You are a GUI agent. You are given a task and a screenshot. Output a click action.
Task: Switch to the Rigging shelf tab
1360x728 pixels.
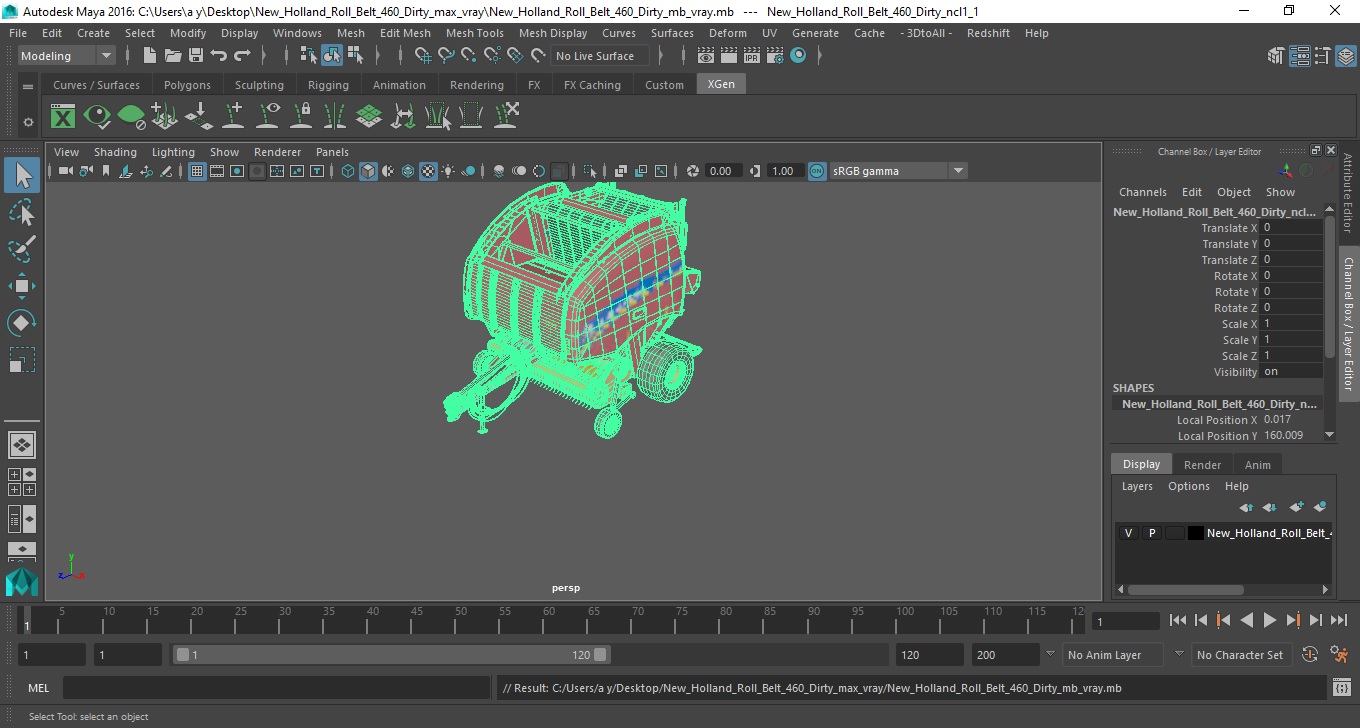[328, 85]
